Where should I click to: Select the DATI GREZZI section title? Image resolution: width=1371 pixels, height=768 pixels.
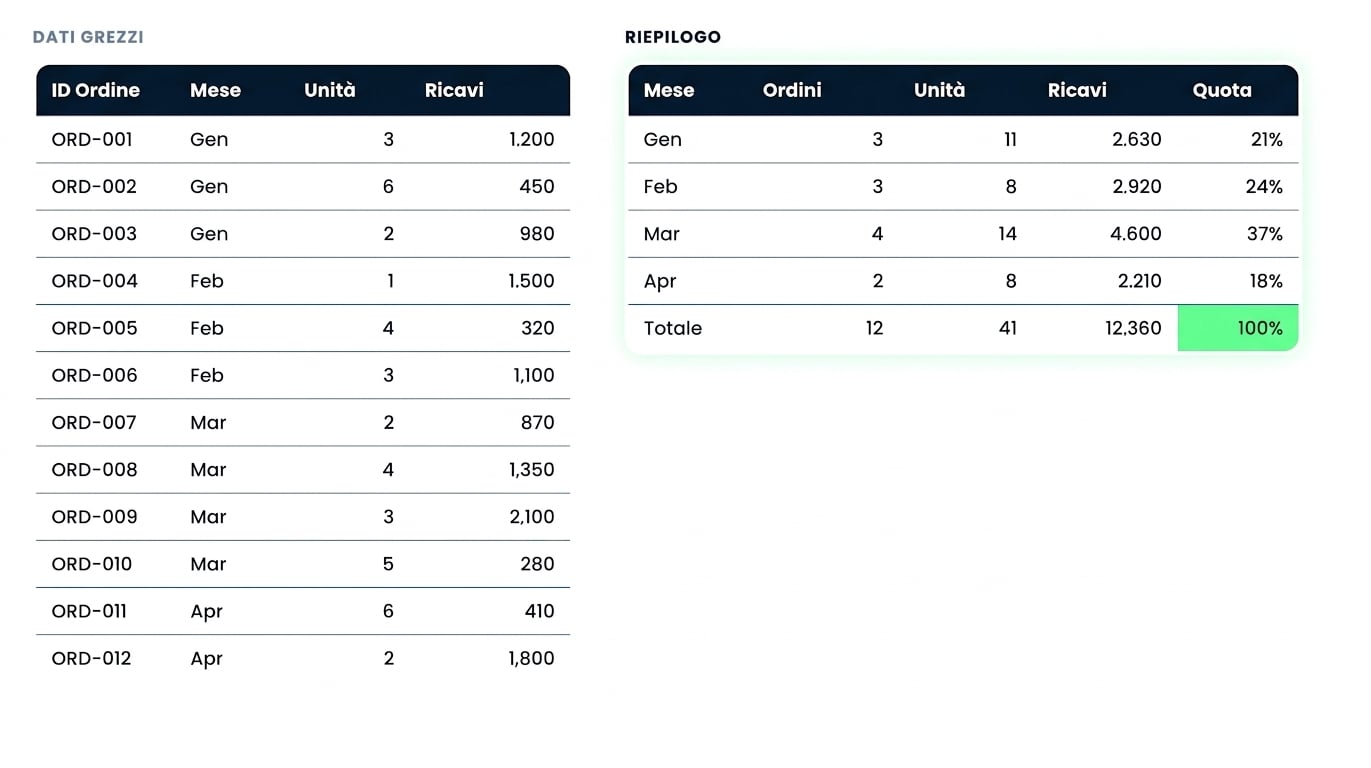(x=88, y=37)
